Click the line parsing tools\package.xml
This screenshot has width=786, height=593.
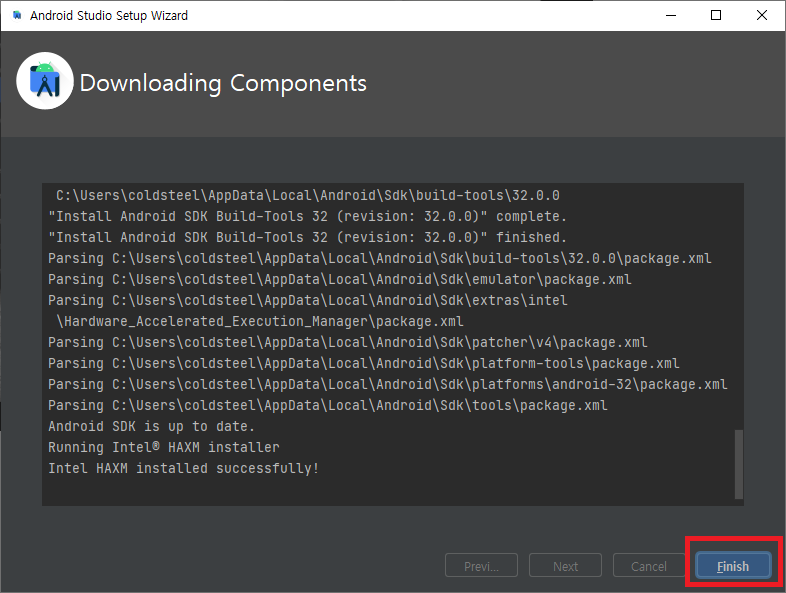coord(328,405)
